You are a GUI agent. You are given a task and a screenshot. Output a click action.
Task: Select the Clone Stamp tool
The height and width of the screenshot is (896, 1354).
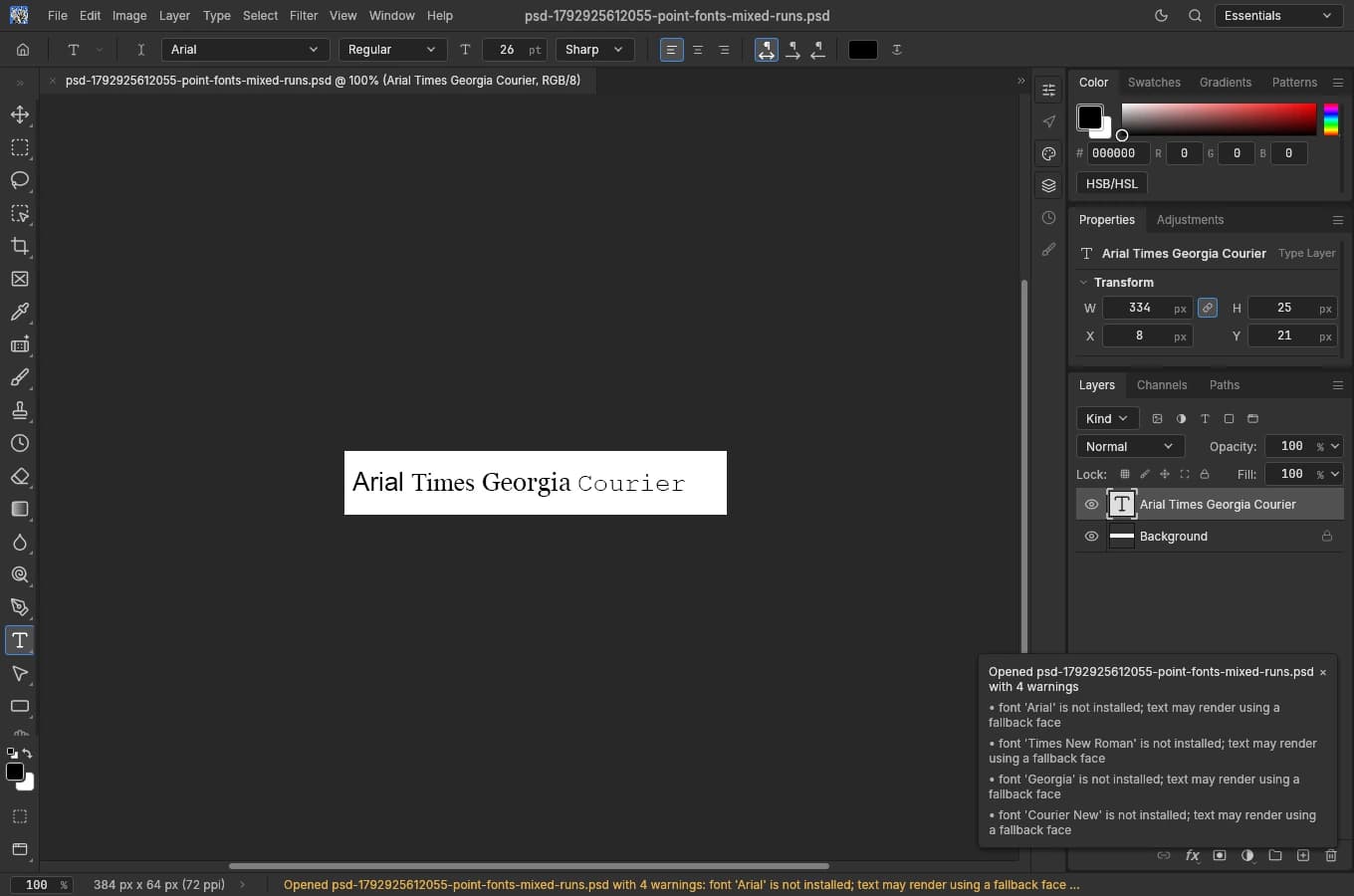(20, 410)
